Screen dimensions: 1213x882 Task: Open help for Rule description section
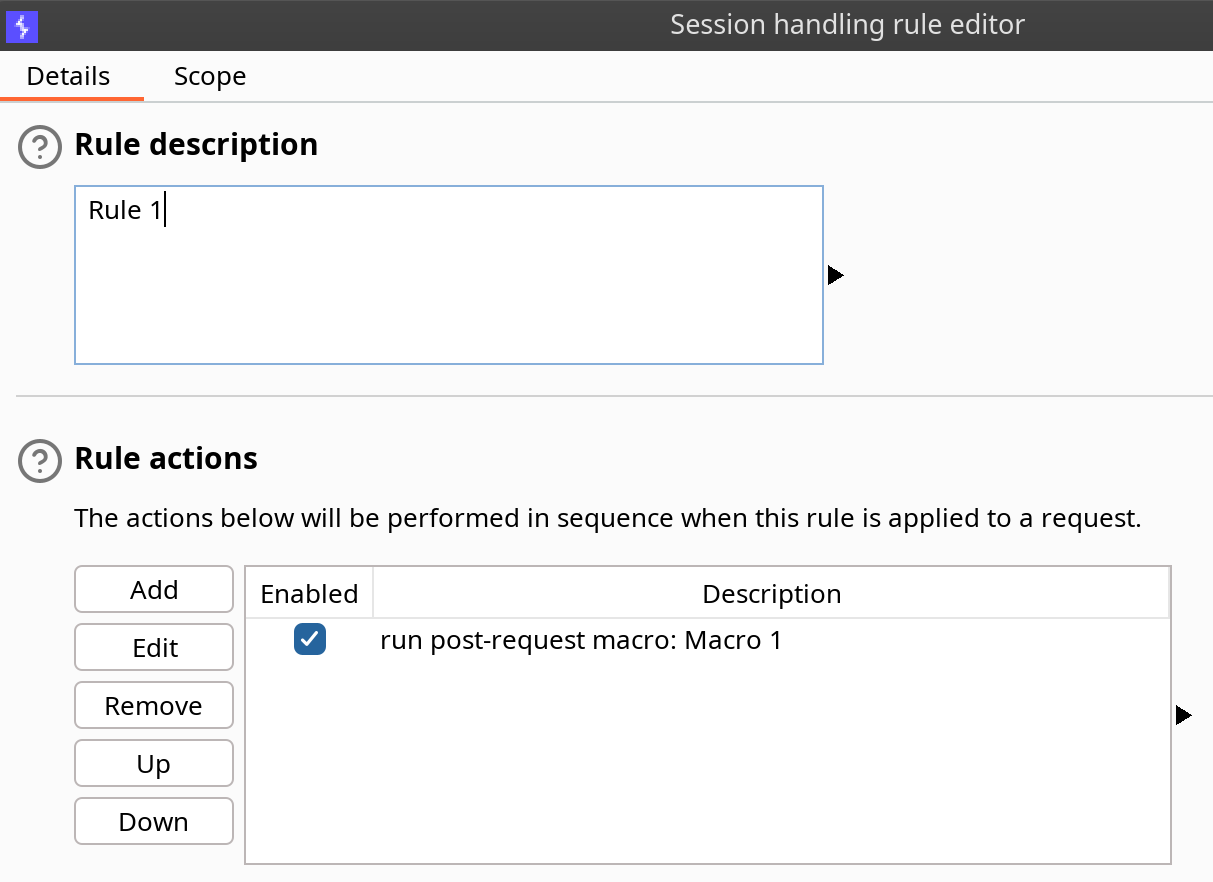(x=39, y=148)
